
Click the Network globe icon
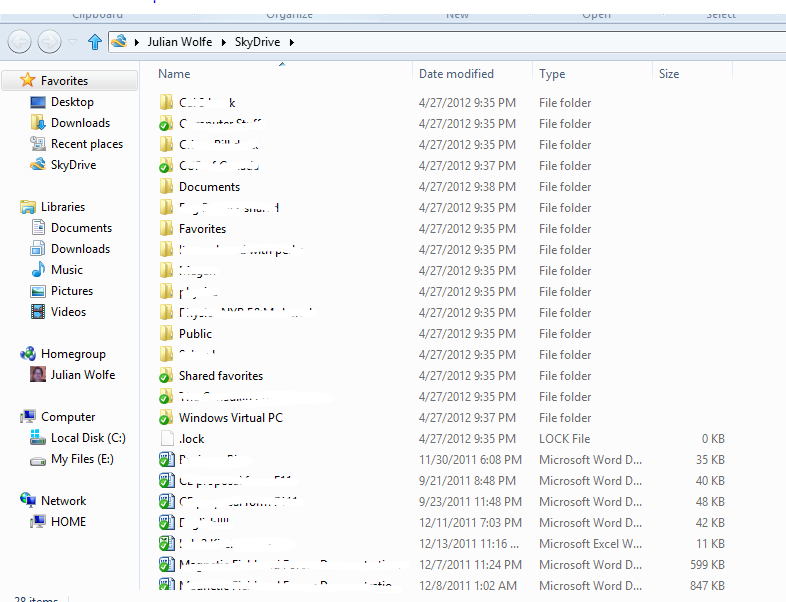point(28,500)
